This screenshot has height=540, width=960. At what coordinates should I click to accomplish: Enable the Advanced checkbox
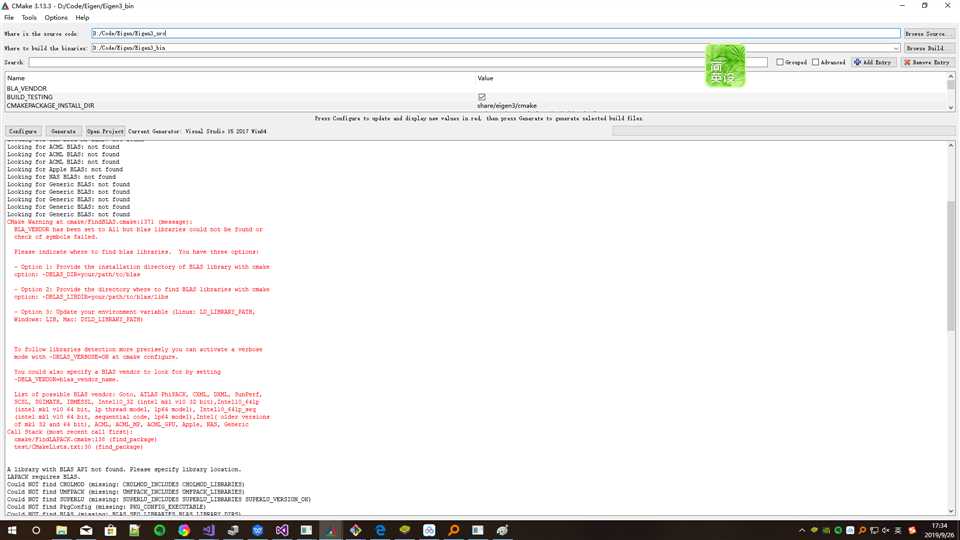pyautogui.click(x=816, y=62)
